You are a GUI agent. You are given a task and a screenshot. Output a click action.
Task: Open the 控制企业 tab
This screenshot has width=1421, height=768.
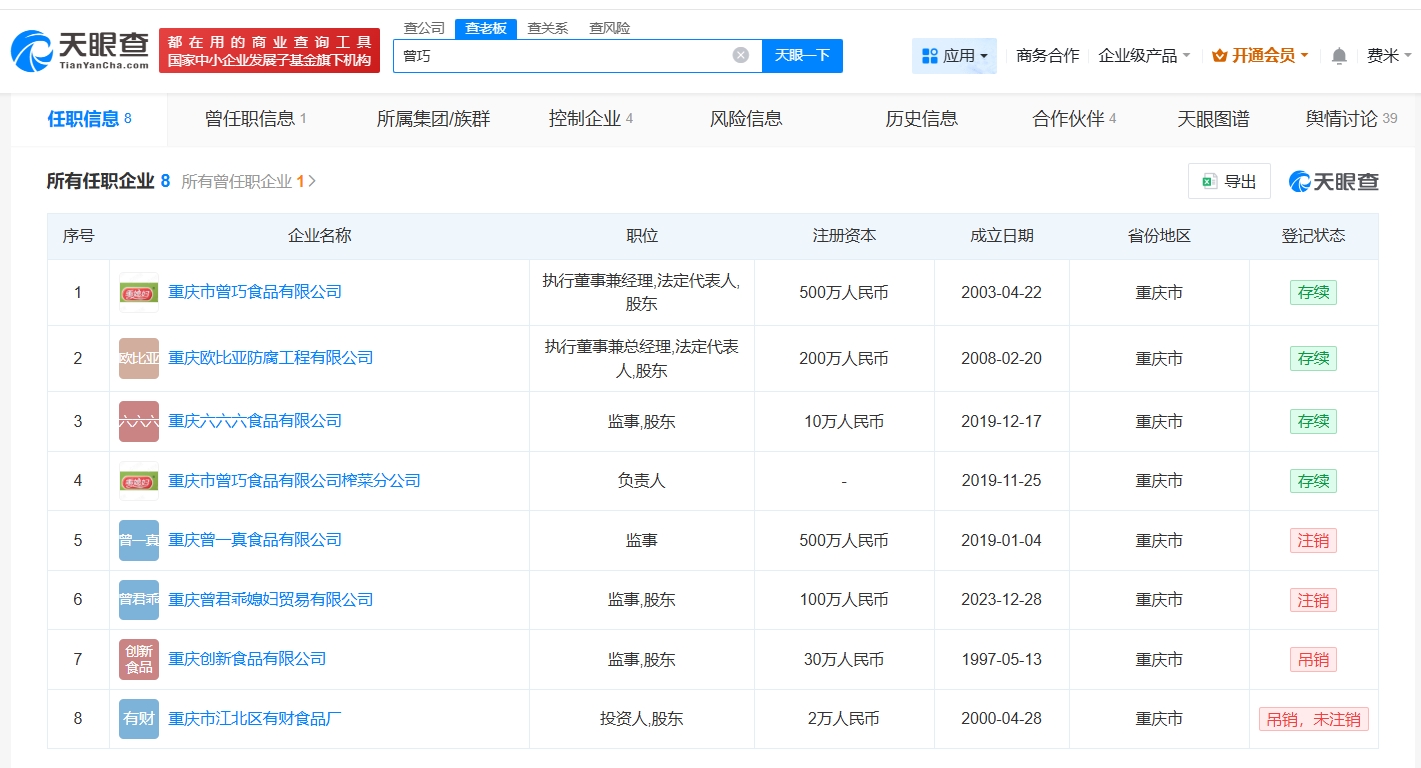click(590, 119)
